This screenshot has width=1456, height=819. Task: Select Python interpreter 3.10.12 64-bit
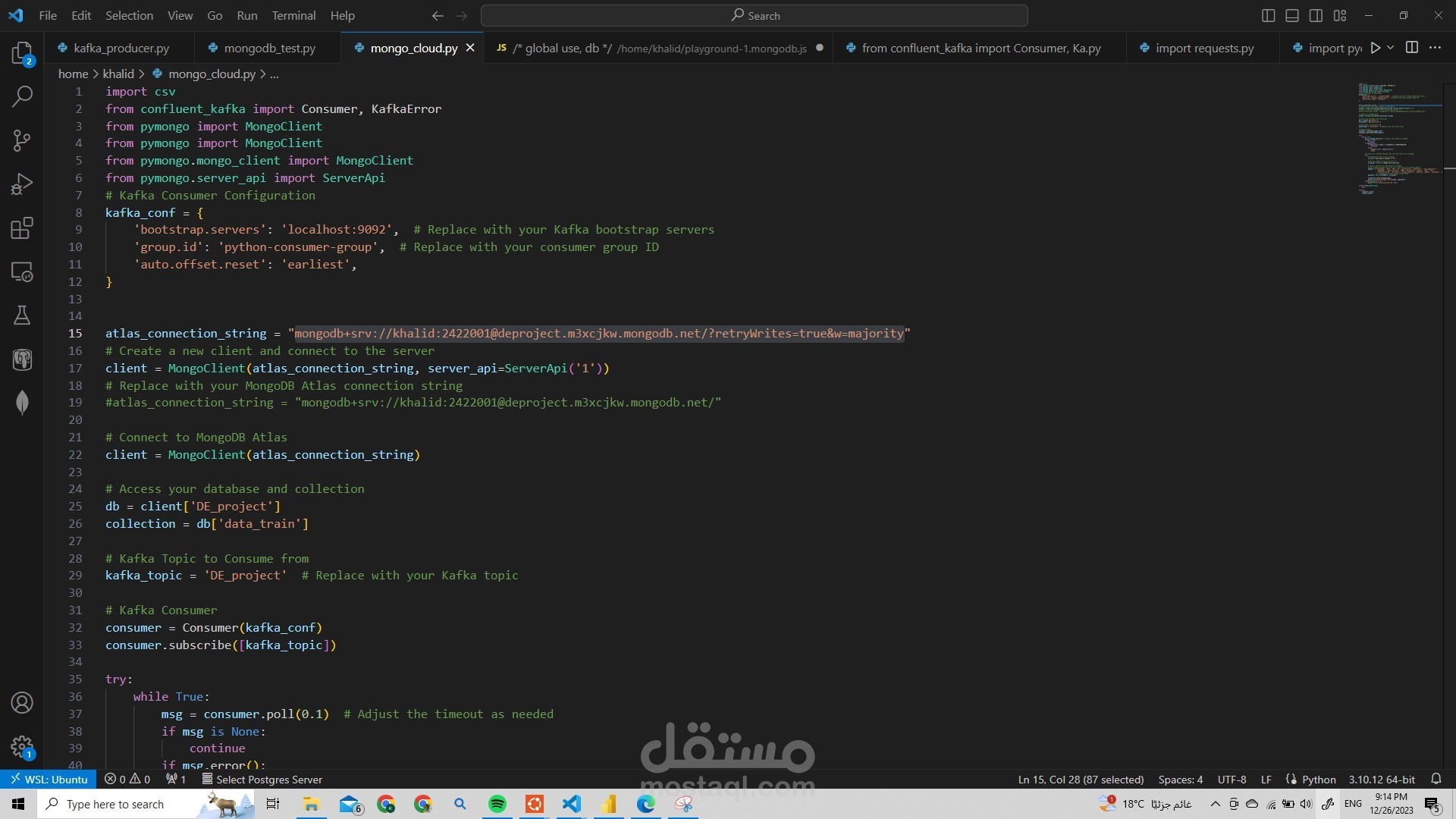coord(1382,779)
